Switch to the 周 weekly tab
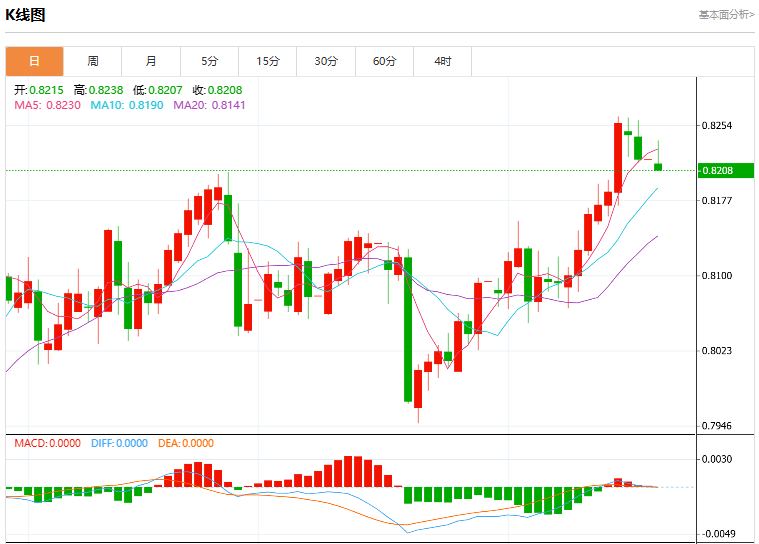The image size is (759, 544). 93,61
